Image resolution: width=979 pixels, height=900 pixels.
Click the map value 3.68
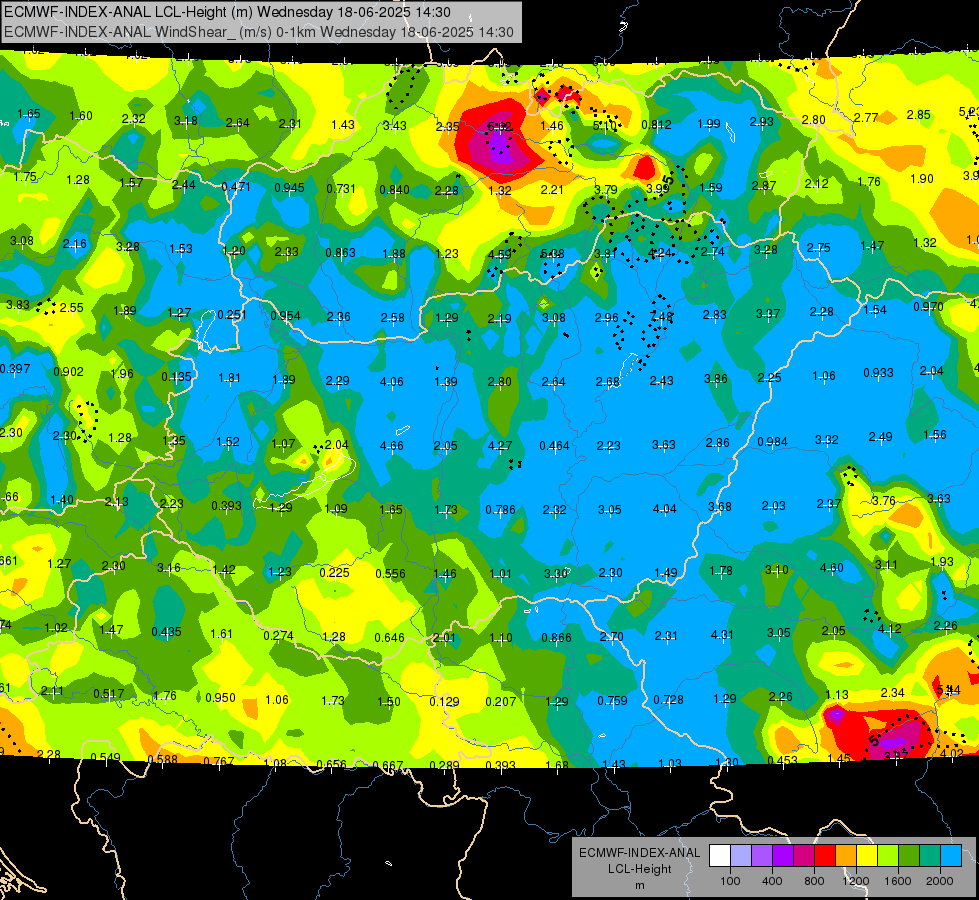719,506
